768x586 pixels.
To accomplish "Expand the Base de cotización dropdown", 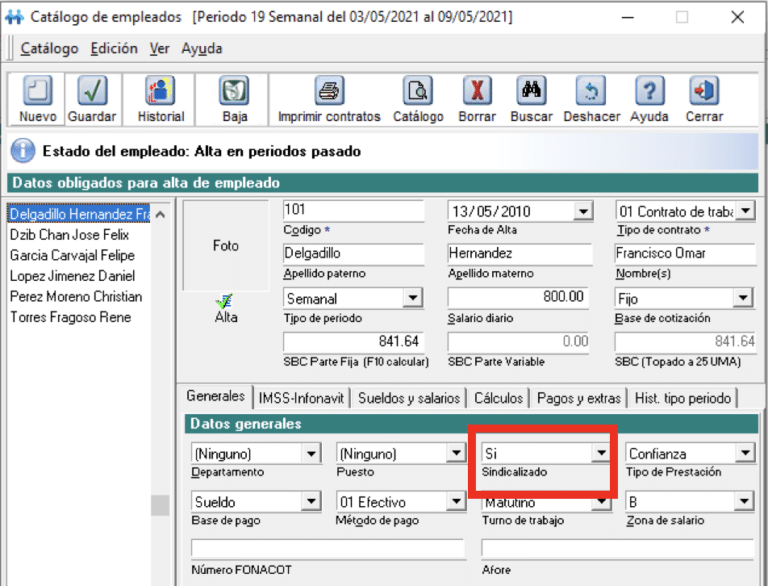I will tap(743, 298).
